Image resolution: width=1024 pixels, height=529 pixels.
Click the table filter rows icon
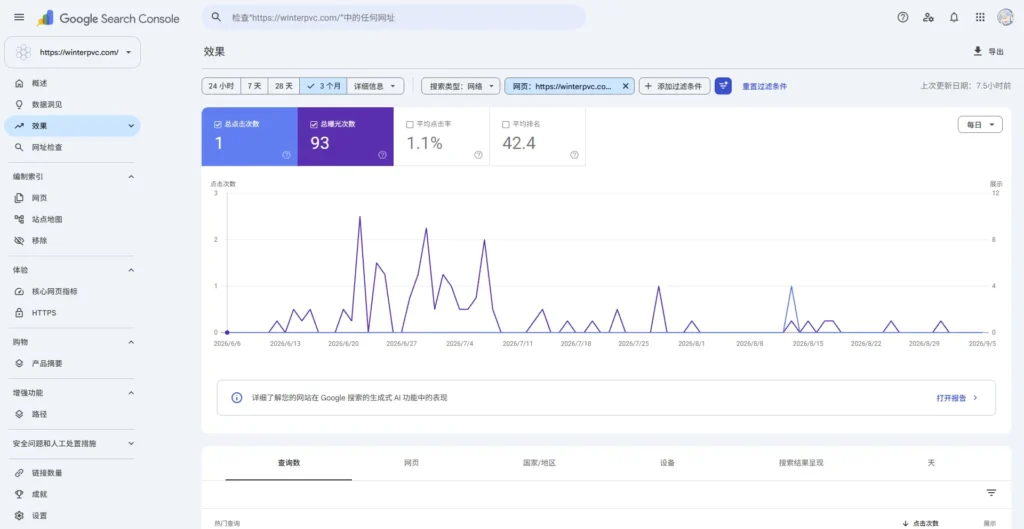pos(991,493)
